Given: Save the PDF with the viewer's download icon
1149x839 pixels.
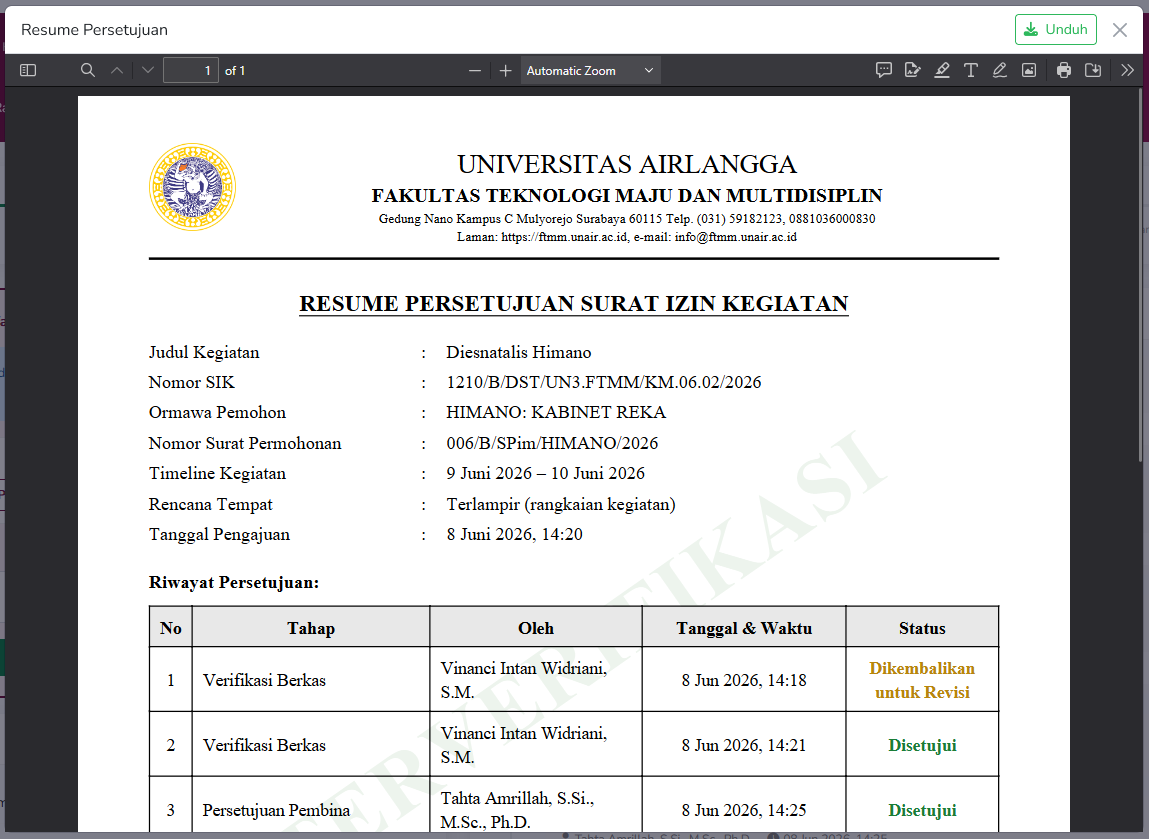Looking at the screenshot, I should point(1093,70).
